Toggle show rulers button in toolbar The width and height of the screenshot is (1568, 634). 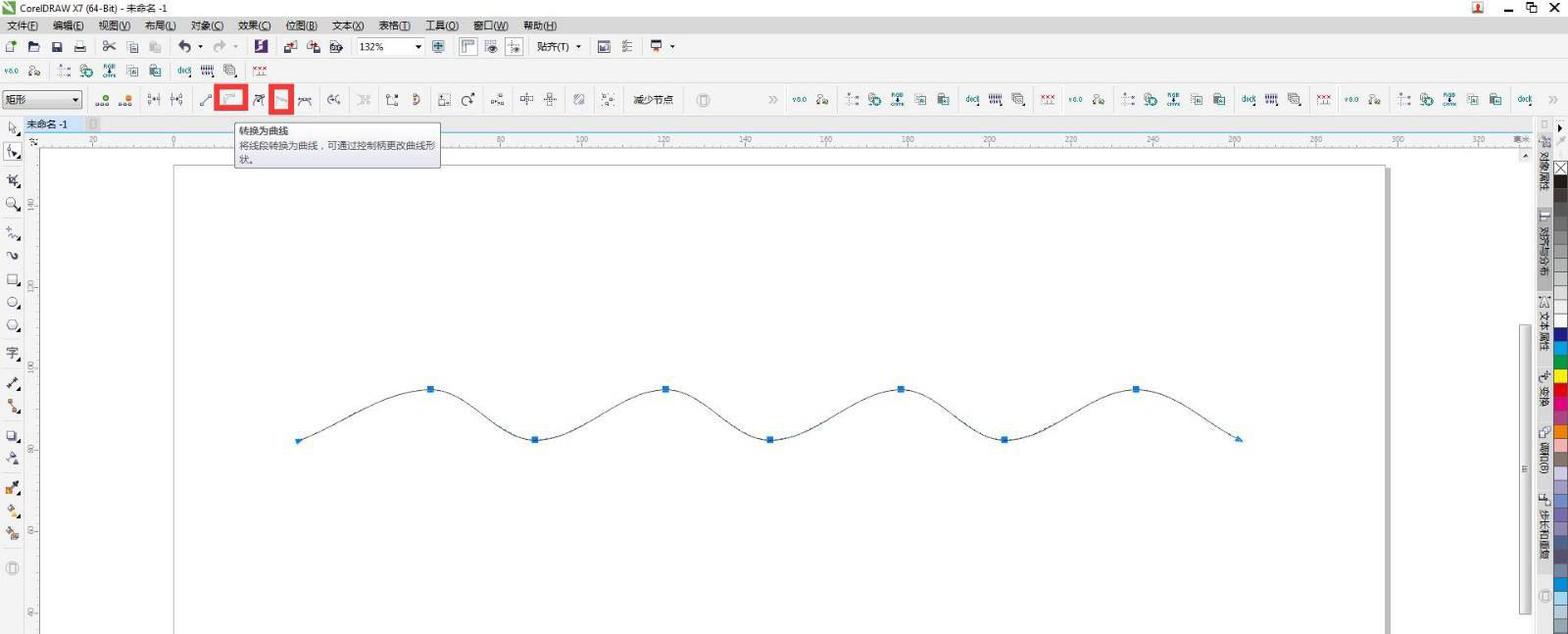coord(467,46)
